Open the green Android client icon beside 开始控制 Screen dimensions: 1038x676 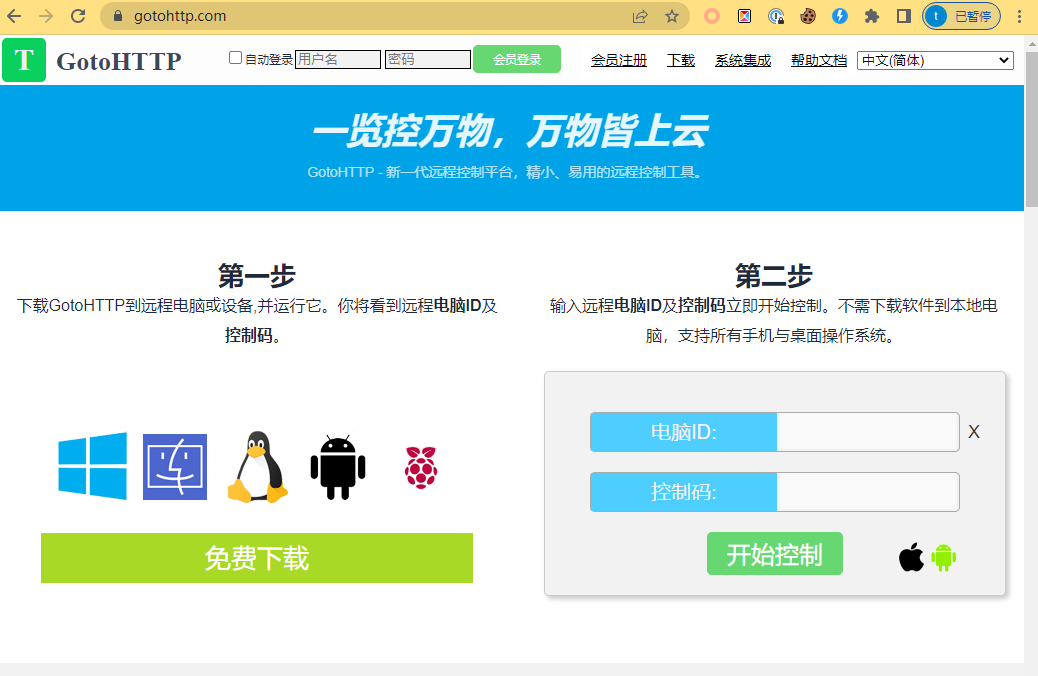[x=943, y=557]
